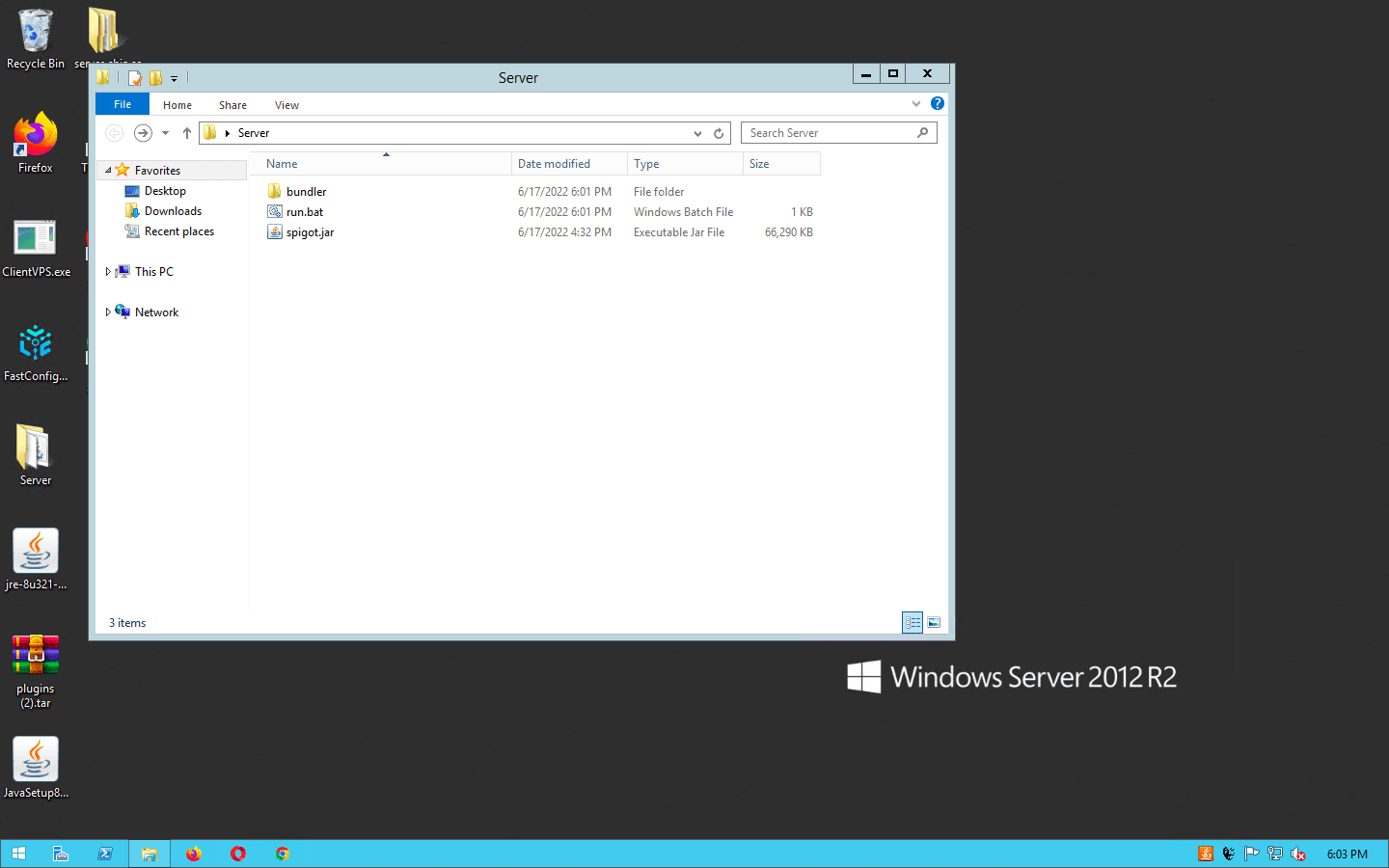This screenshot has width=1389, height=868.
Task: Click the Up one level arrow
Action: pyautogui.click(x=187, y=133)
